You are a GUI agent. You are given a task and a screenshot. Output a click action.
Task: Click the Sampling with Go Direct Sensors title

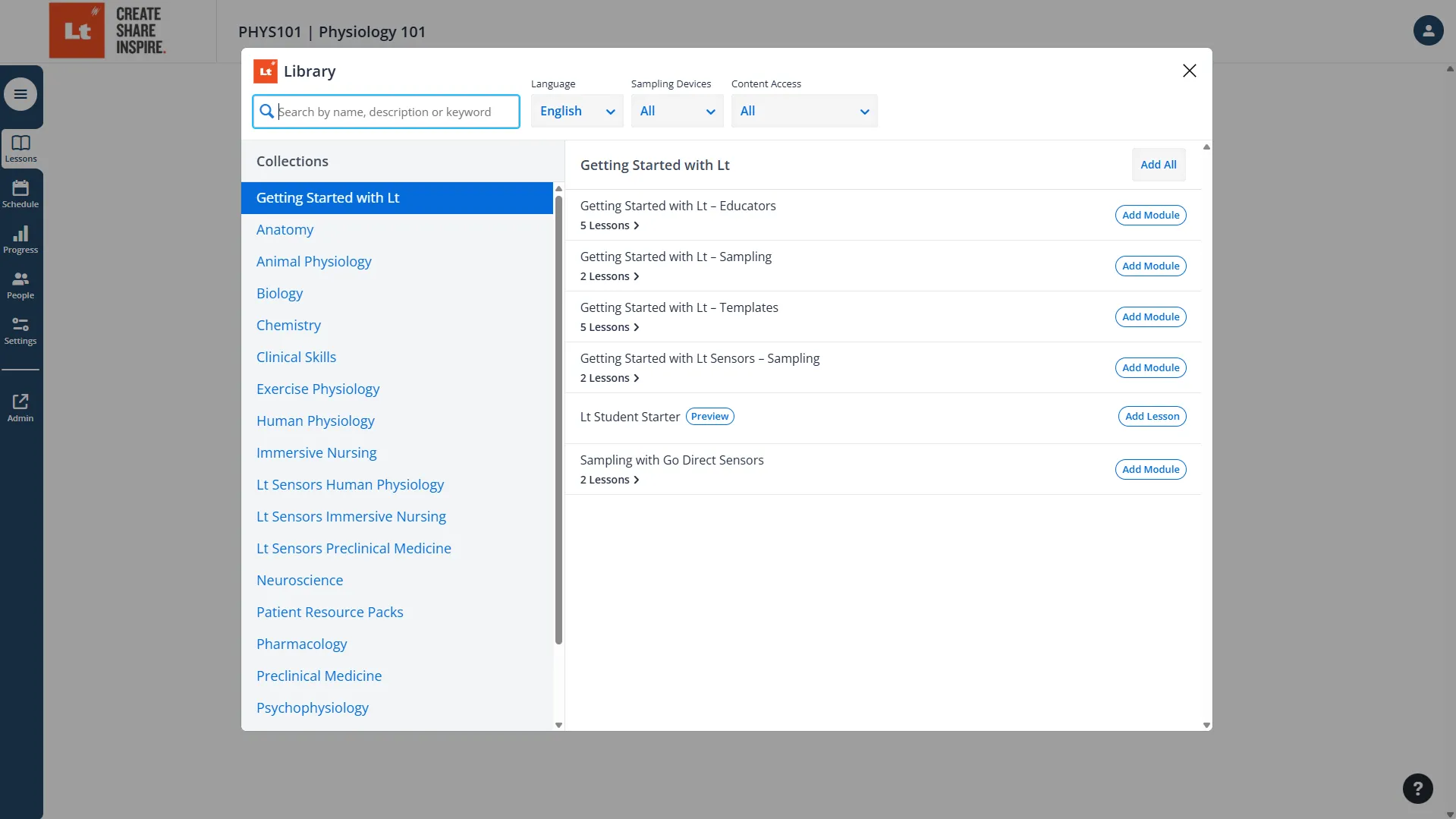coord(671,460)
